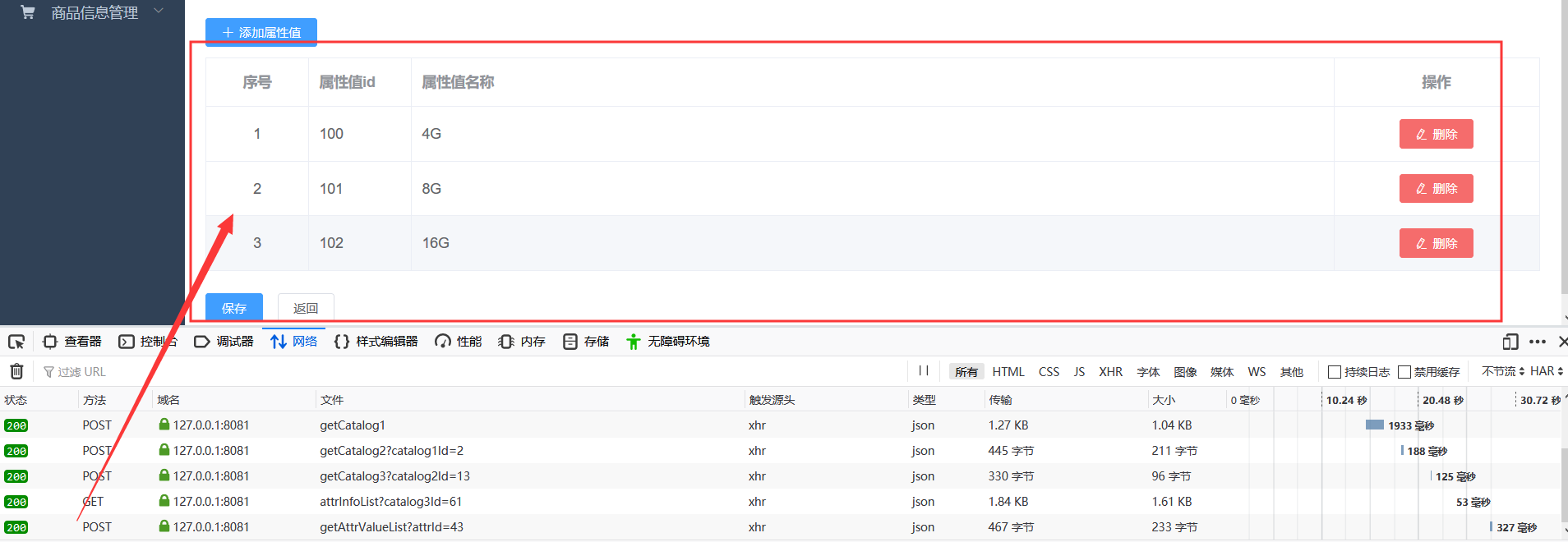Click lock icon of getAttrValueList request
This screenshot has width=1568, height=542.
(164, 526)
